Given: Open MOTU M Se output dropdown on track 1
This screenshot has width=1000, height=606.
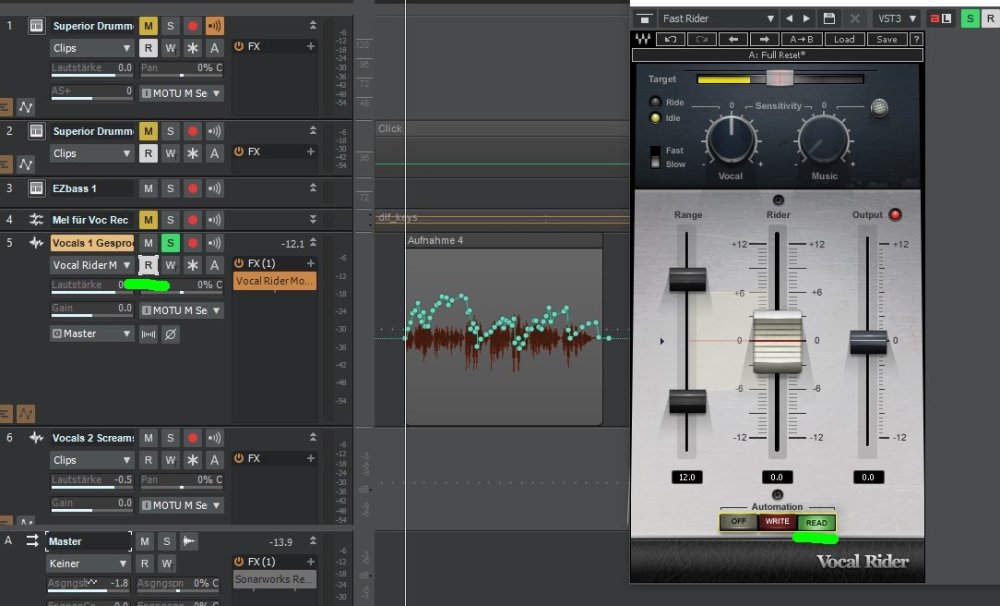Looking at the screenshot, I should tap(181, 93).
